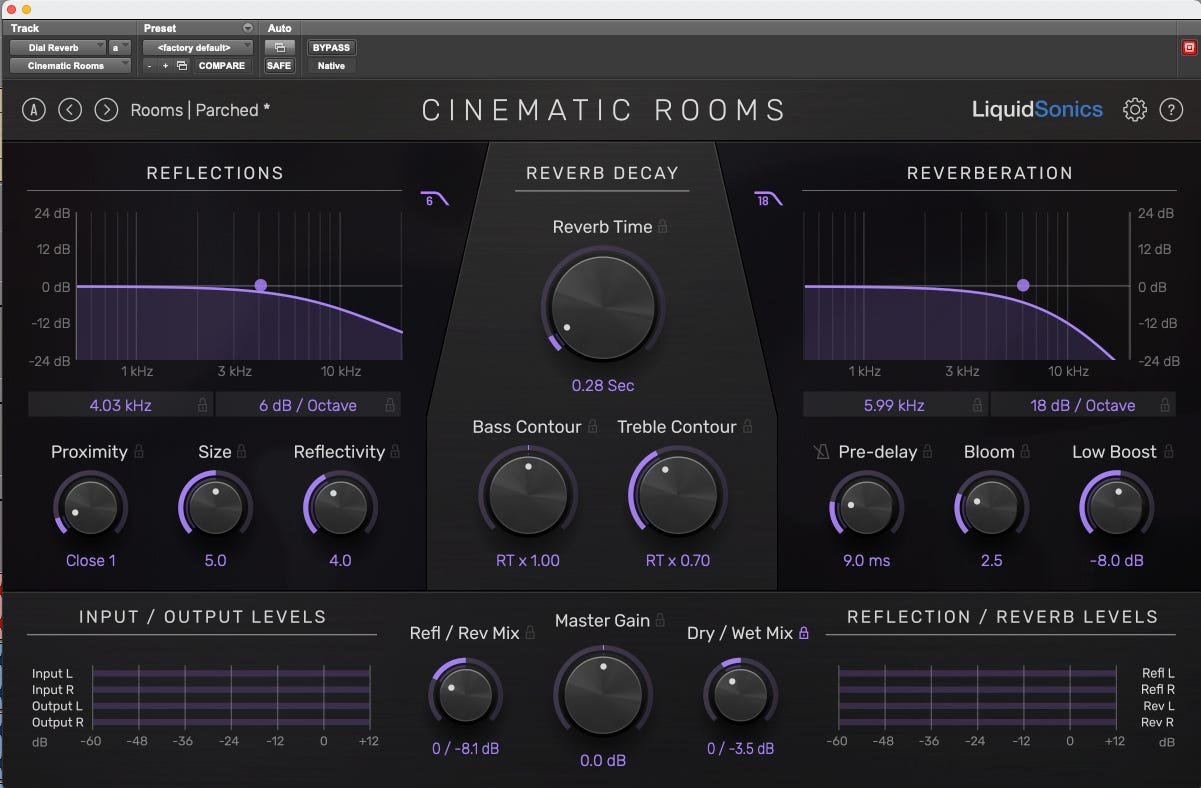Click the 4.03 kHz frequency field
The image size is (1201, 788).
[121, 405]
